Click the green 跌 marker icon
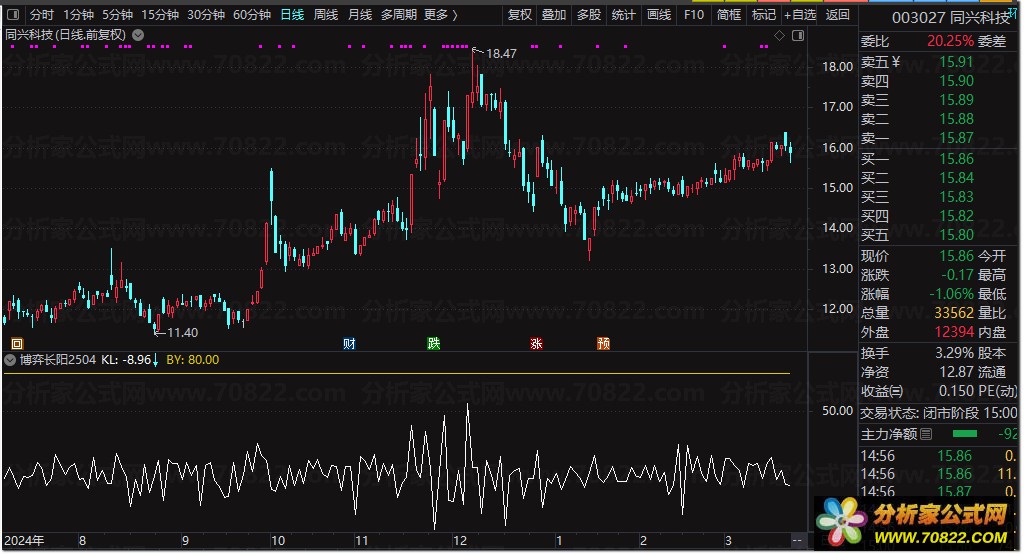The height and width of the screenshot is (554, 1024). [433, 344]
